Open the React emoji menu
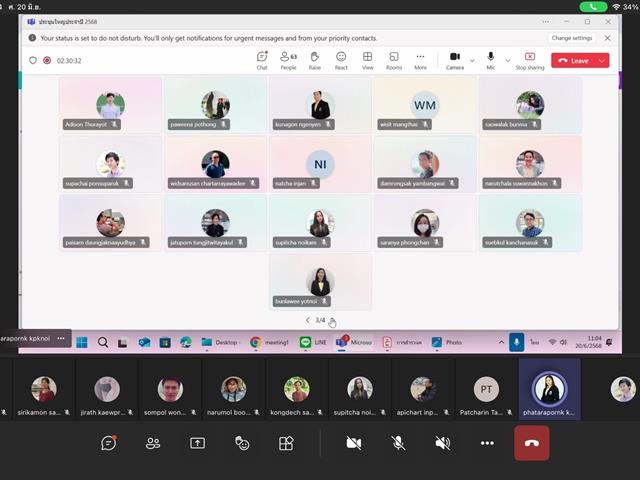 click(x=341, y=60)
